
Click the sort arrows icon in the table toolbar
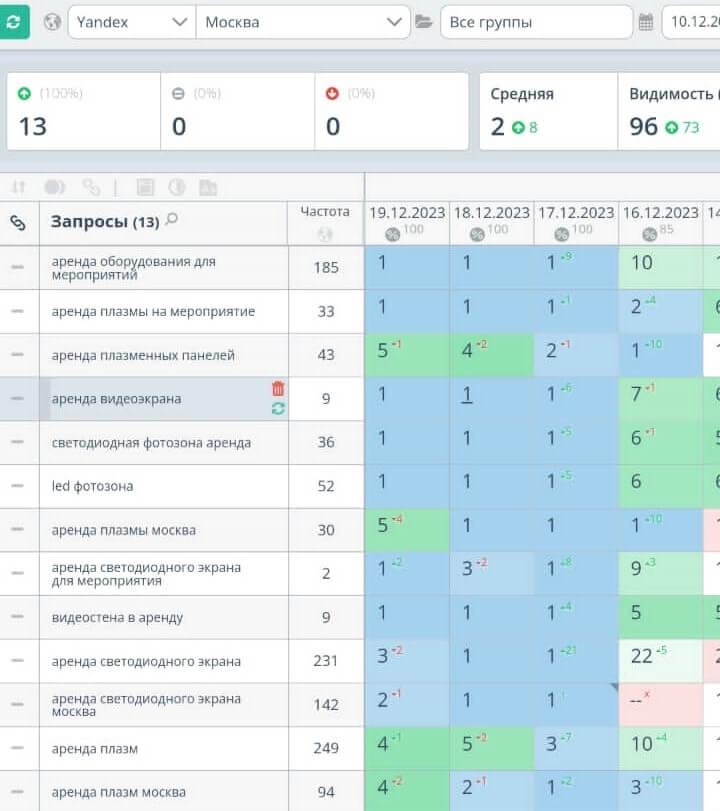[18, 187]
